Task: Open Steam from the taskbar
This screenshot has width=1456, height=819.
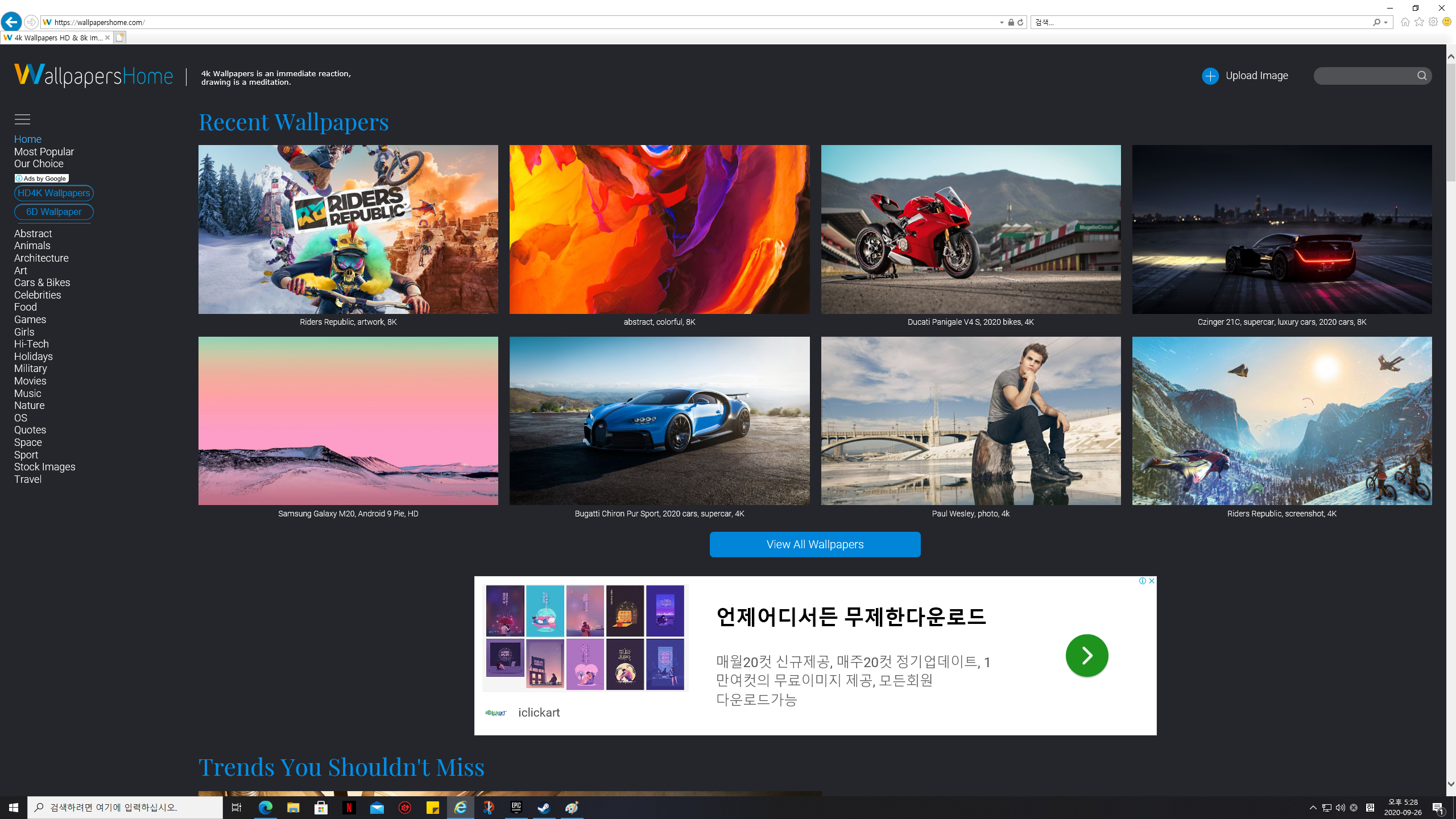Action: pyautogui.click(x=544, y=807)
